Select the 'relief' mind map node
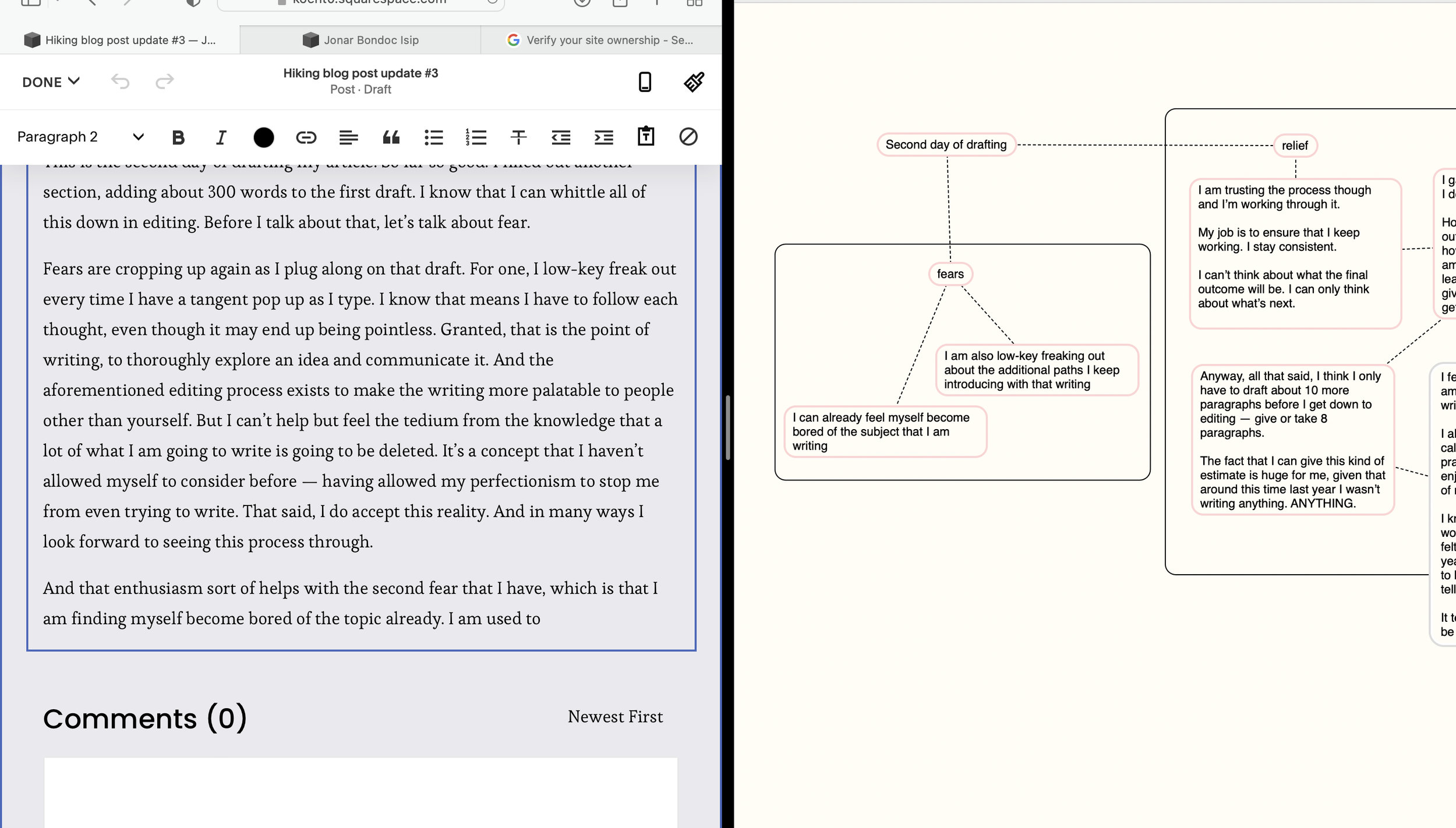The height and width of the screenshot is (828, 1456). (1295, 146)
